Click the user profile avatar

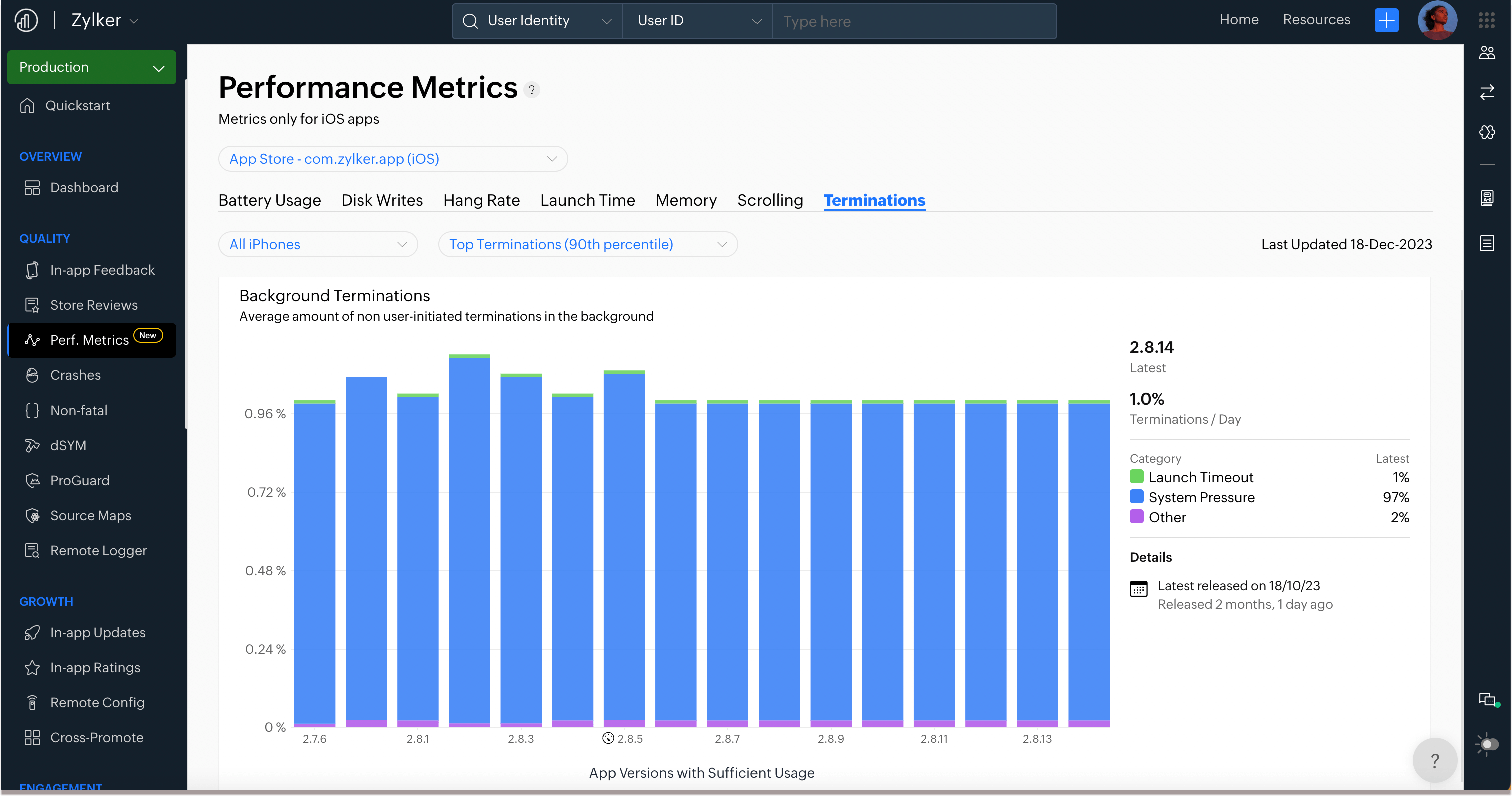(1437, 20)
